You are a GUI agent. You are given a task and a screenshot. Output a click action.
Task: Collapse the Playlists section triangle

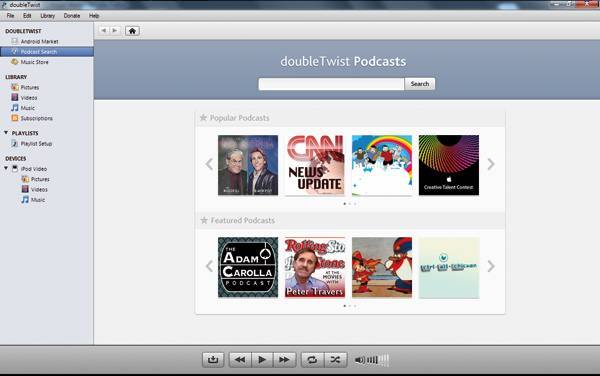coord(6,133)
